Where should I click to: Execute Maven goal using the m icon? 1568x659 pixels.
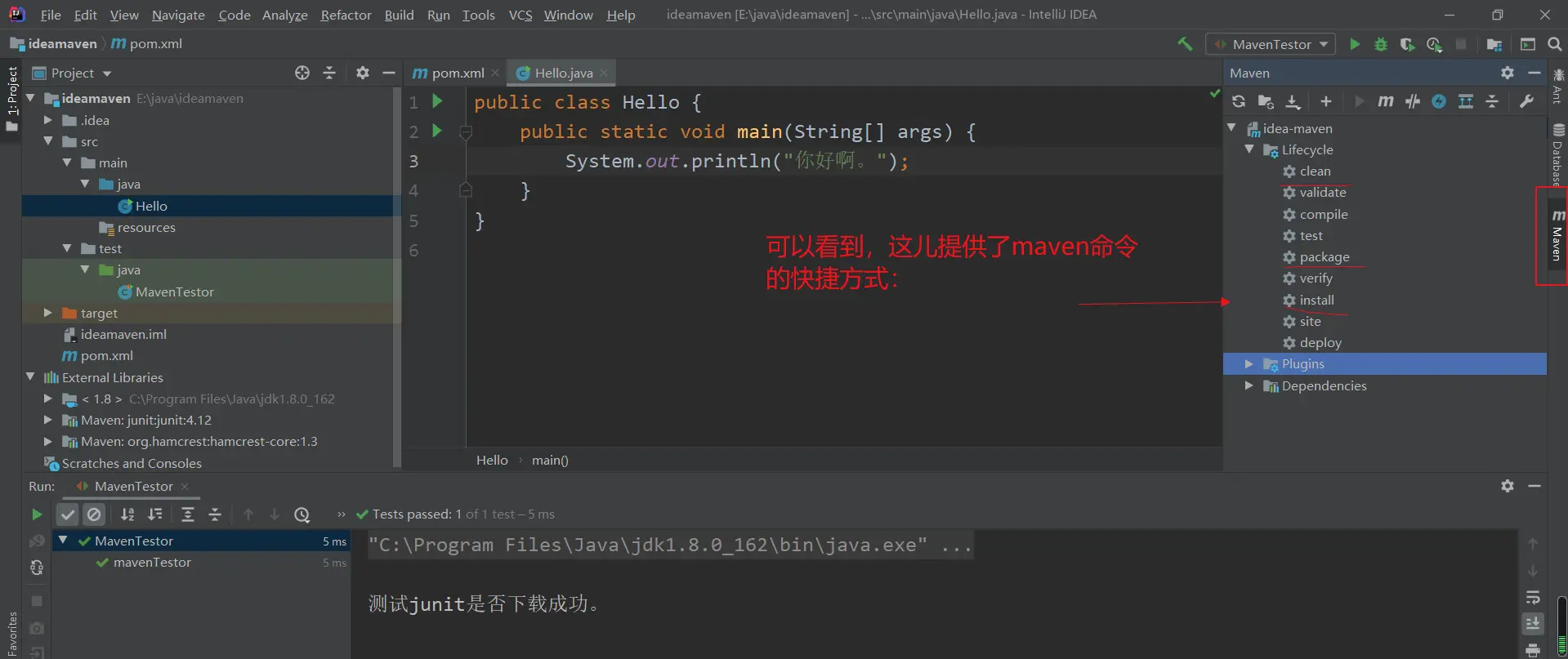click(x=1386, y=101)
